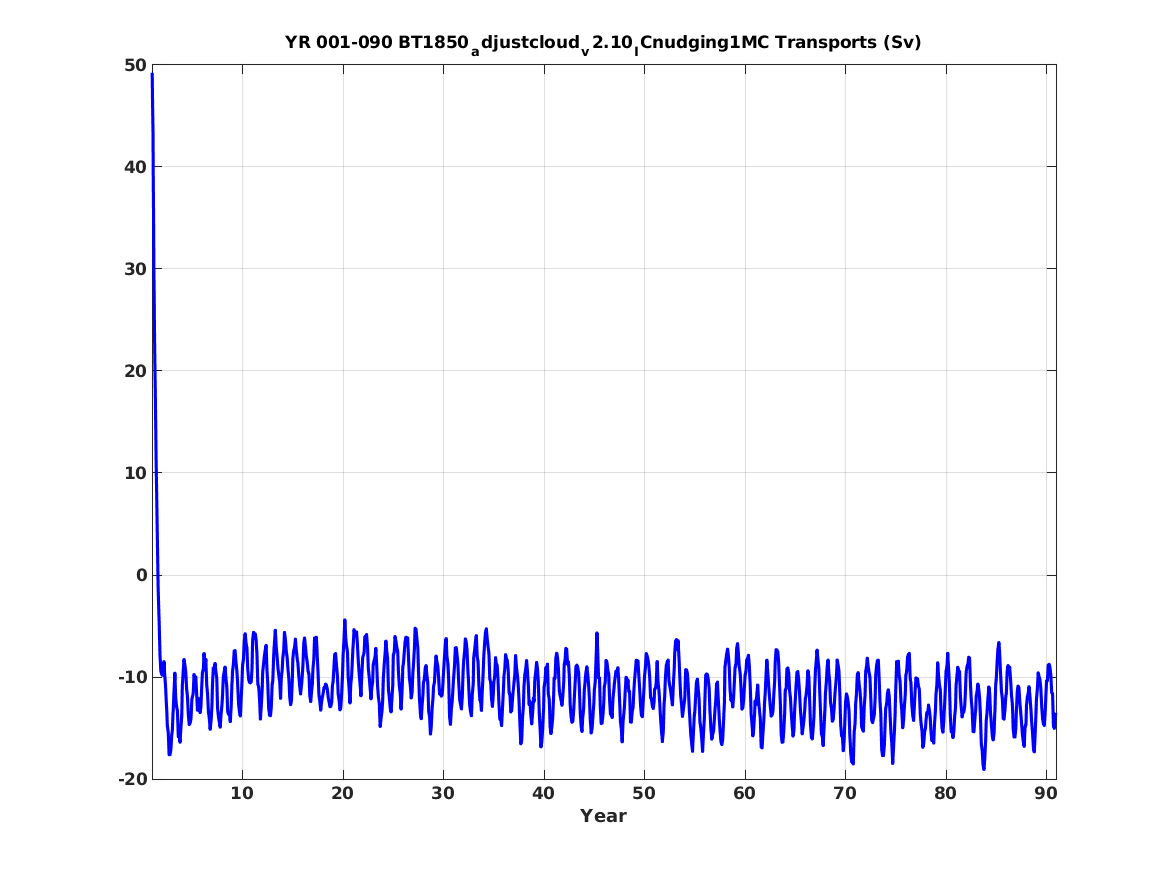
Task: Click x-axis tick label 40
Action: (543, 794)
